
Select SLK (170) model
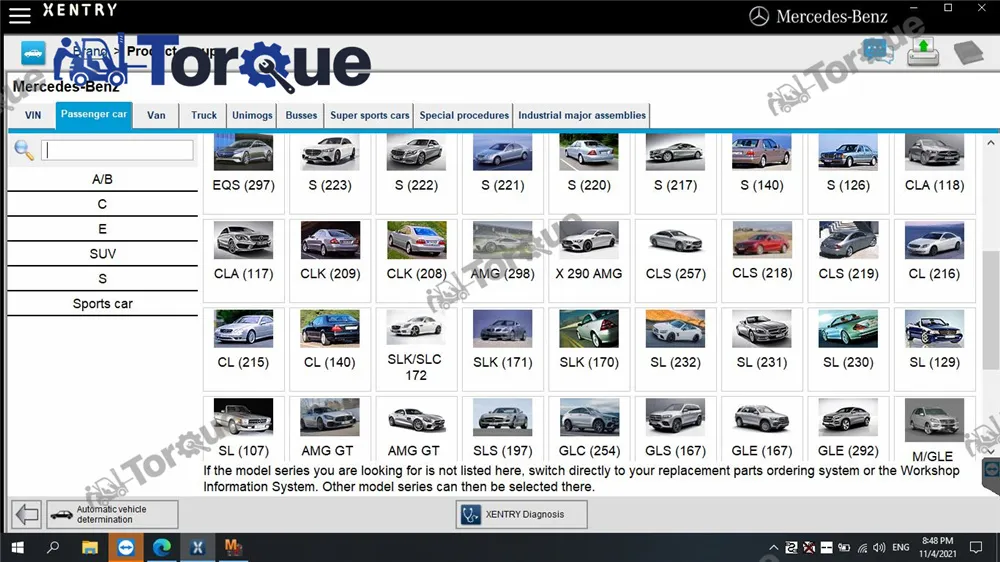pyautogui.click(x=589, y=348)
